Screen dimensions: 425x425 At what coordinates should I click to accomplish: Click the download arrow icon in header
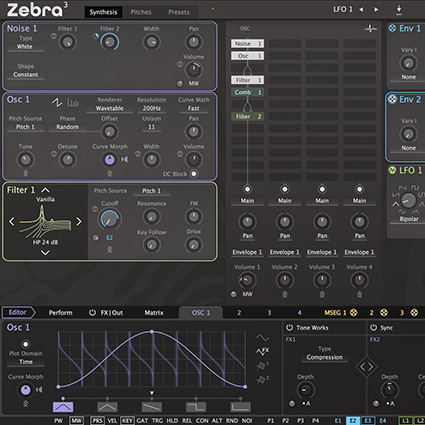point(399,9)
